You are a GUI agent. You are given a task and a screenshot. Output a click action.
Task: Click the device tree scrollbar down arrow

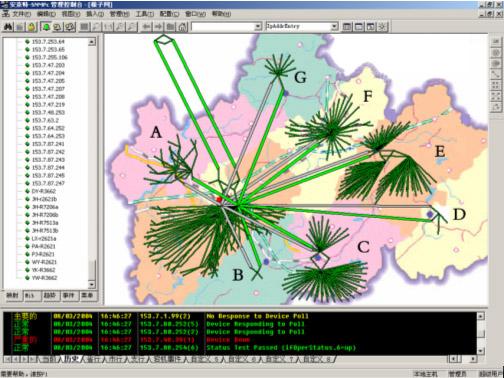click(x=92, y=284)
